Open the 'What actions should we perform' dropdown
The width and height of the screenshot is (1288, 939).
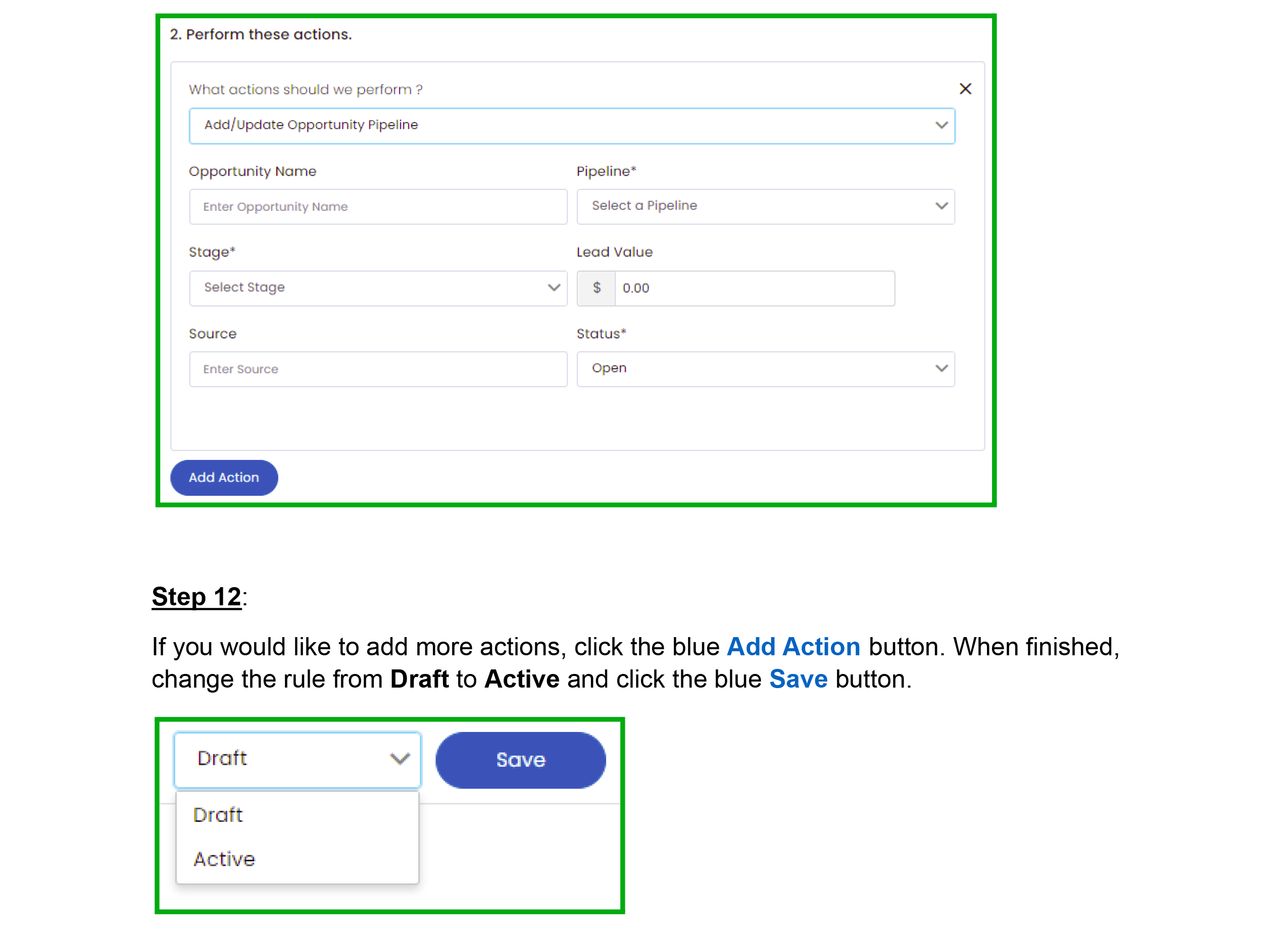pos(571,125)
